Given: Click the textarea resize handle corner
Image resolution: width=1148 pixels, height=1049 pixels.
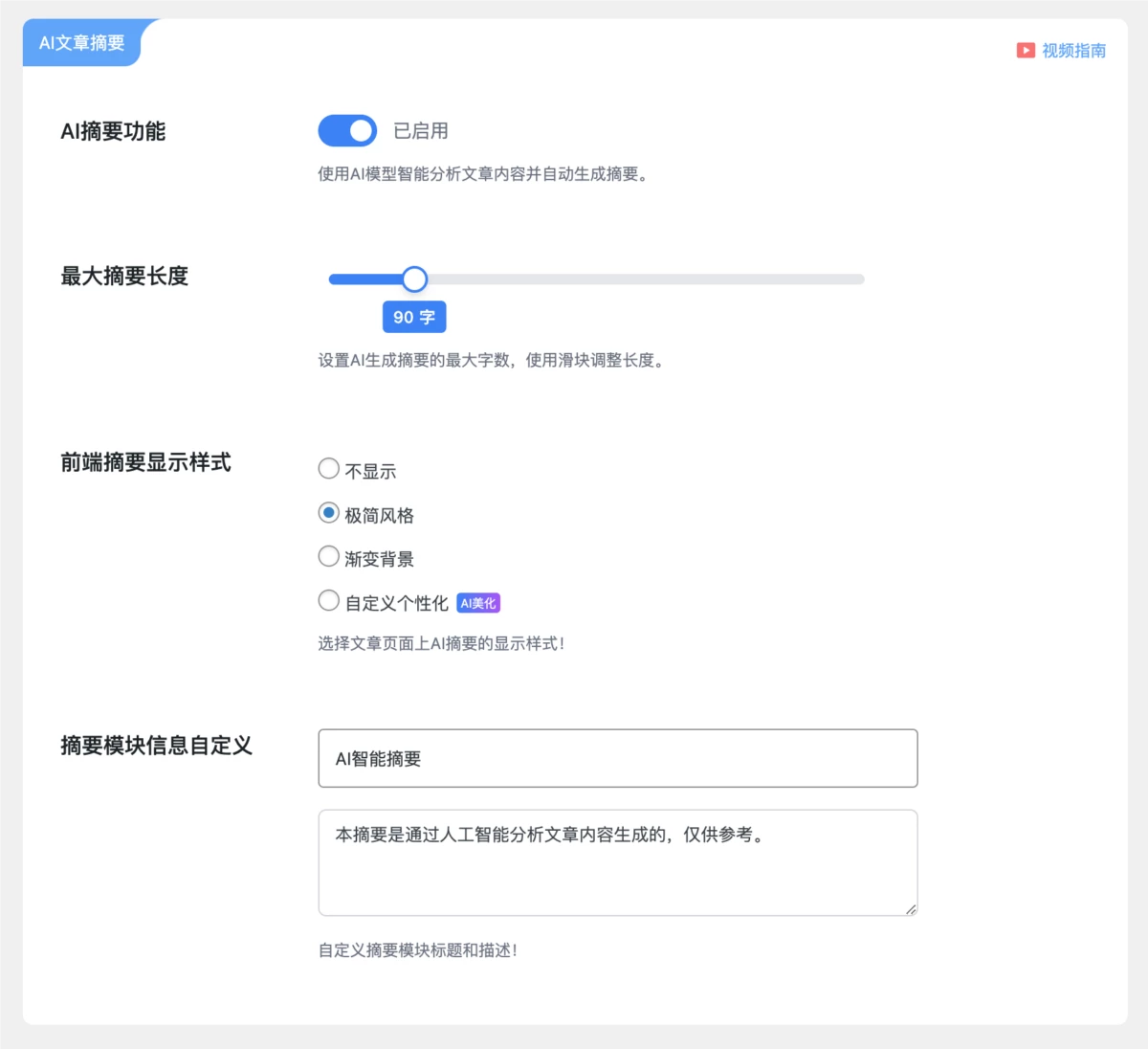Looking at the screenshot, I should 911,909.
